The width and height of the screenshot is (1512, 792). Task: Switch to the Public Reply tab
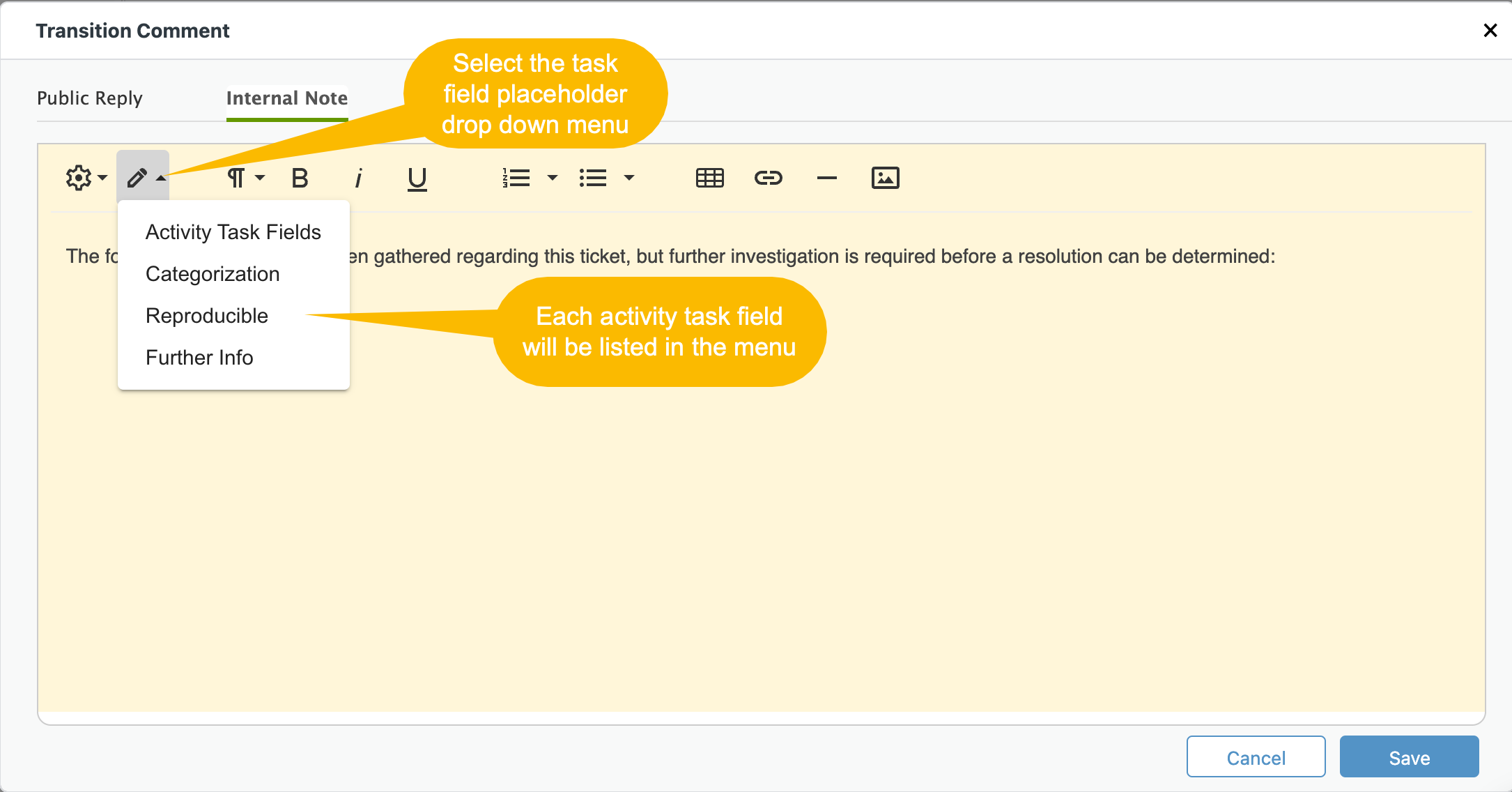(x=90, y=98)
